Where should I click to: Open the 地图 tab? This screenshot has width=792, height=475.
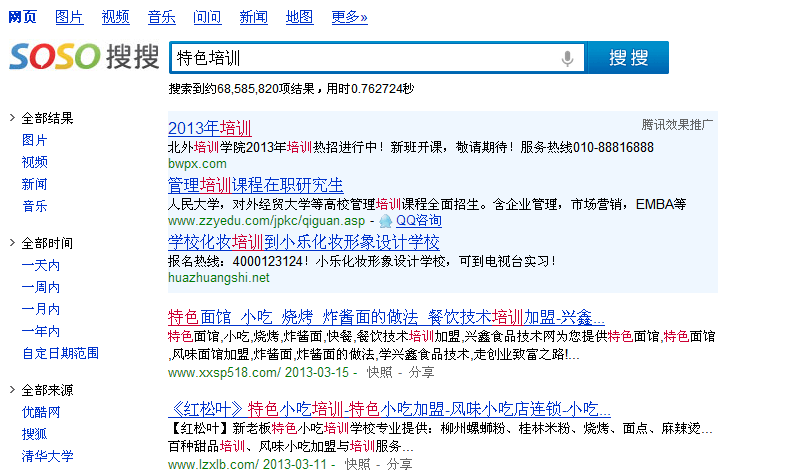(300, 17)
